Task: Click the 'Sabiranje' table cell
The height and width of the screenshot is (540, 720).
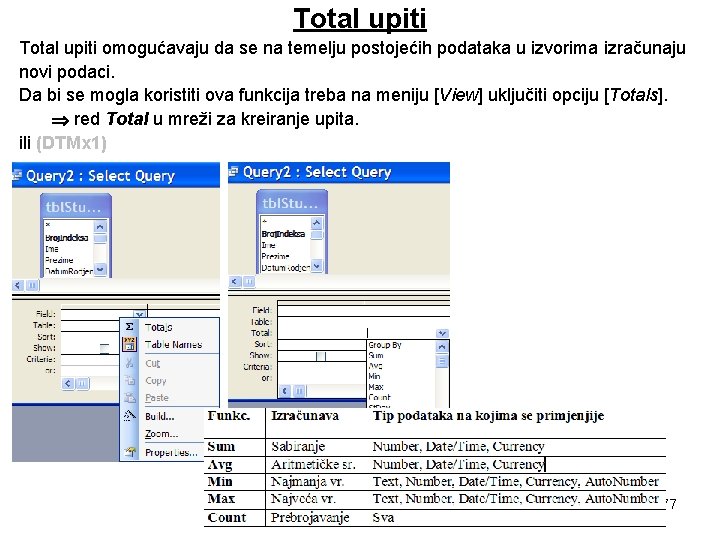Action: pyautogui.click(x=298, y=446)
